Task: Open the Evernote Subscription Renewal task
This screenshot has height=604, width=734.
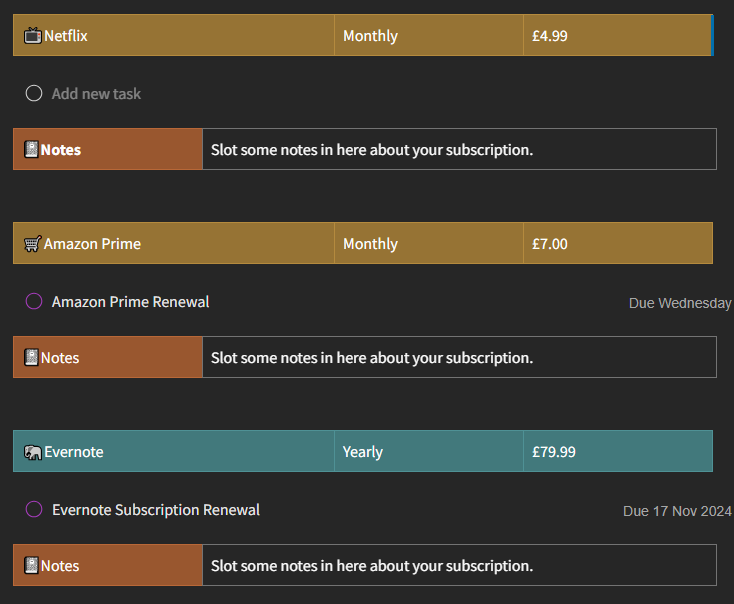Action: click(x=156, y=510)
